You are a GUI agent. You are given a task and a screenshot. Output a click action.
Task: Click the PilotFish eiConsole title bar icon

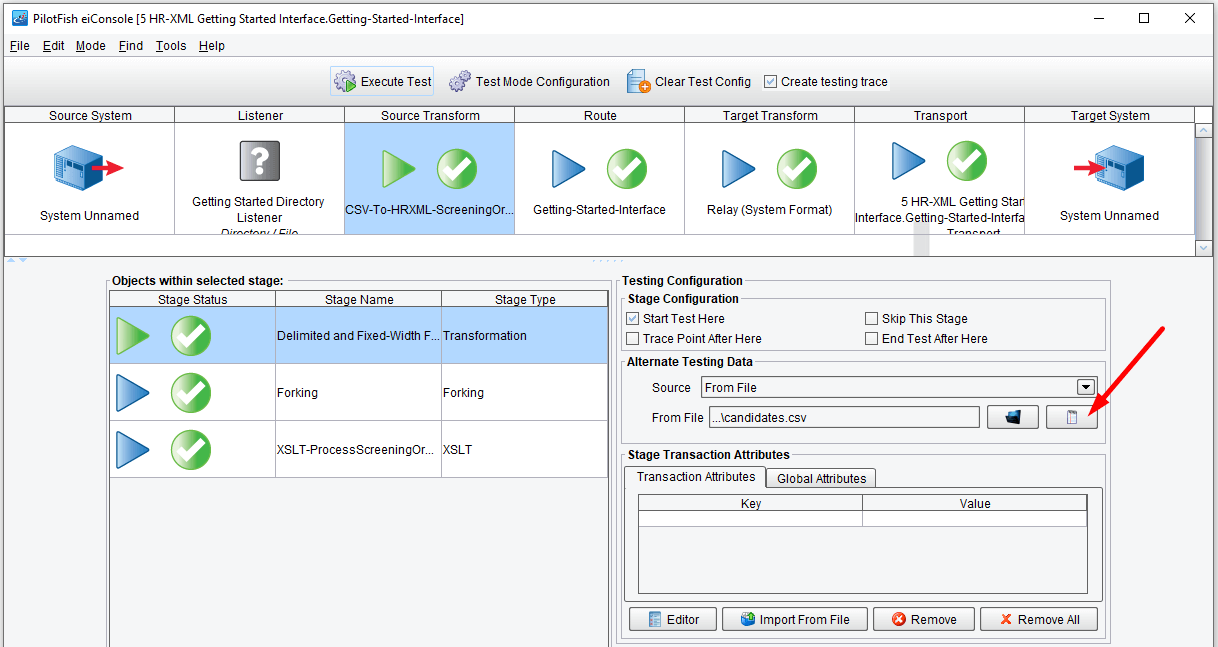19,18
